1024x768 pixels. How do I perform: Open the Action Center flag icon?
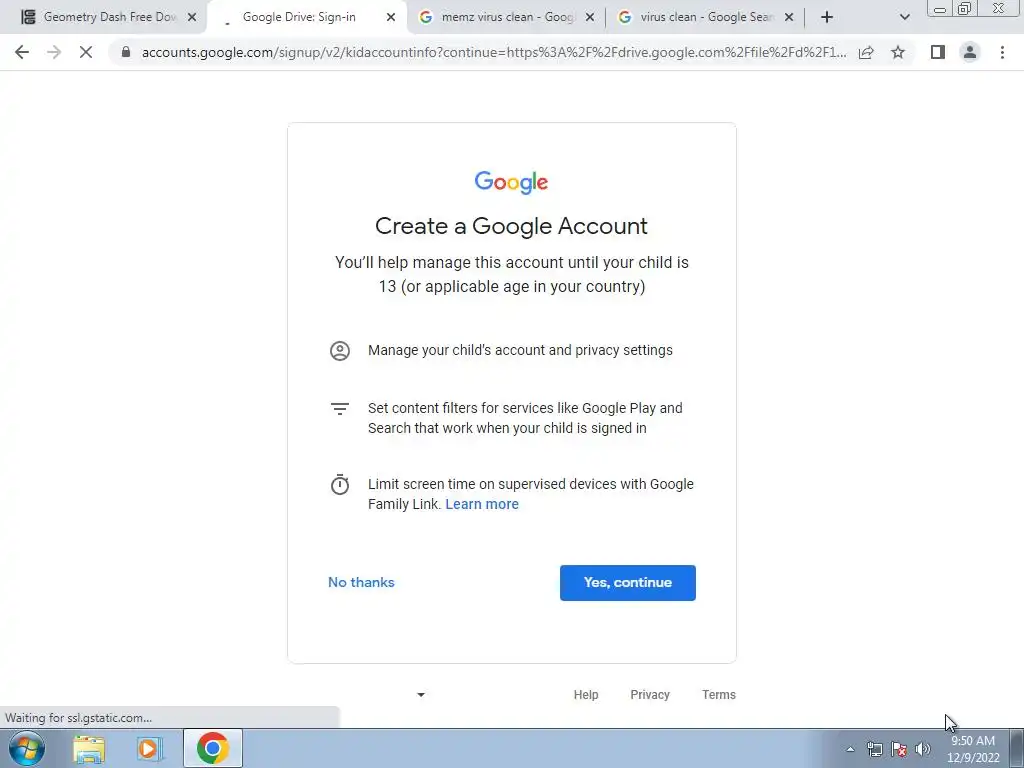(x=899, y=749)
